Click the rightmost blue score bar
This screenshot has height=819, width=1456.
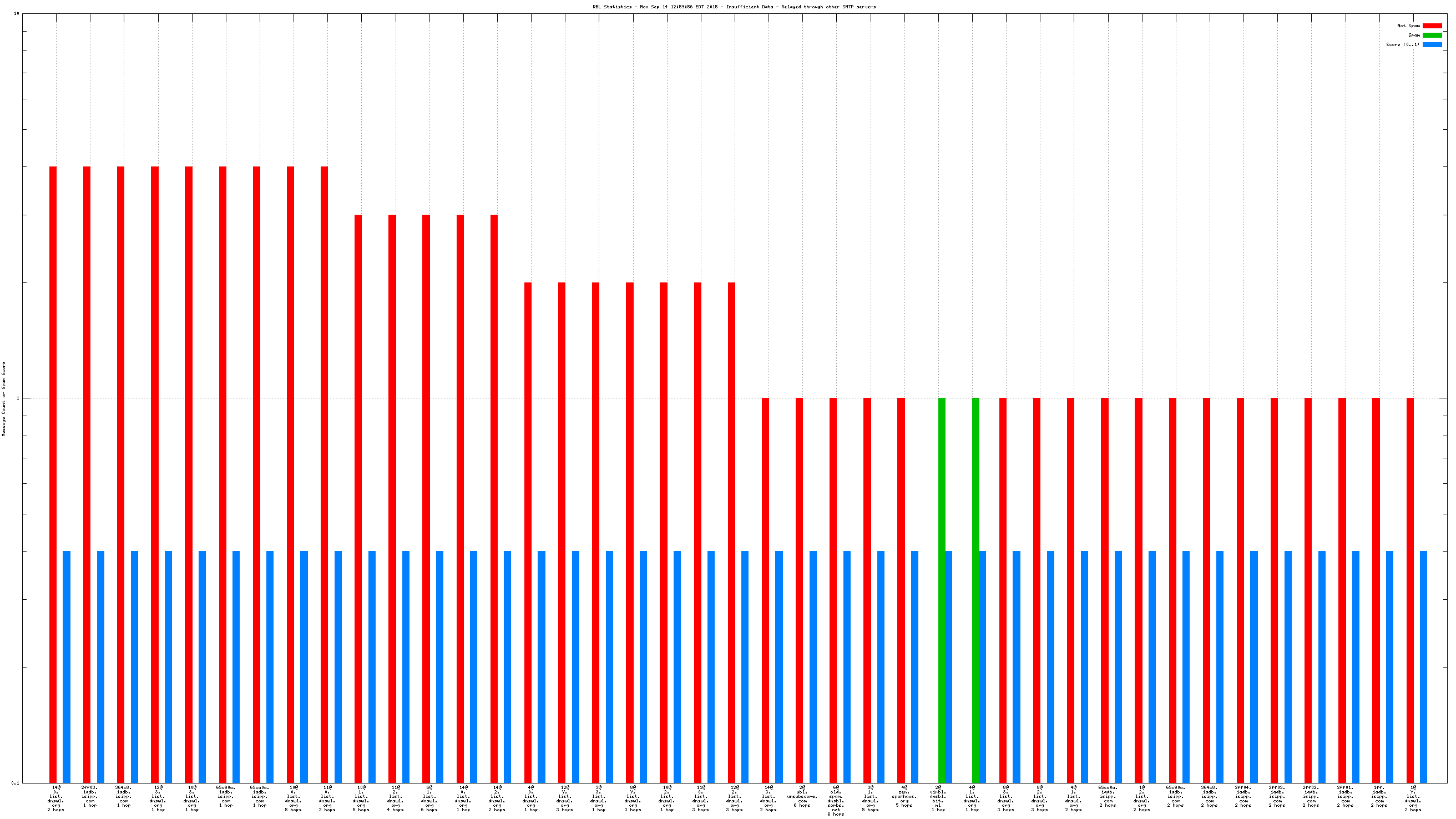tap(1423, 667)
